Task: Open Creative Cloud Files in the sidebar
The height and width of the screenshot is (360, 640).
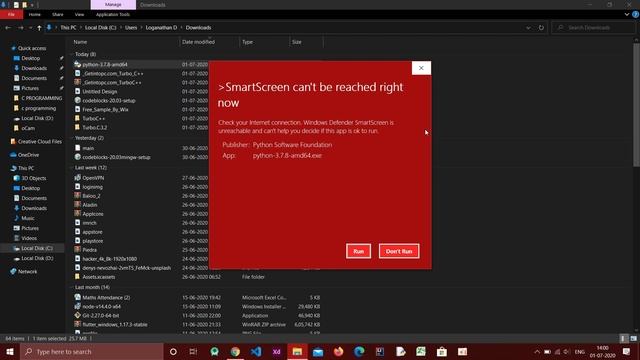Action: point(40,142)
